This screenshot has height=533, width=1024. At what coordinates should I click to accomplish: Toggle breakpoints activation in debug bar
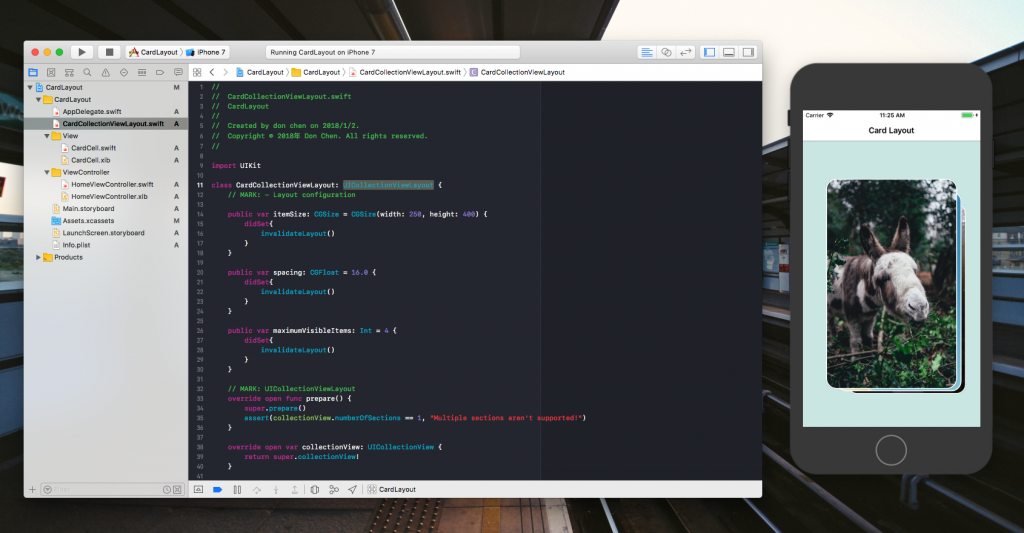217,489
